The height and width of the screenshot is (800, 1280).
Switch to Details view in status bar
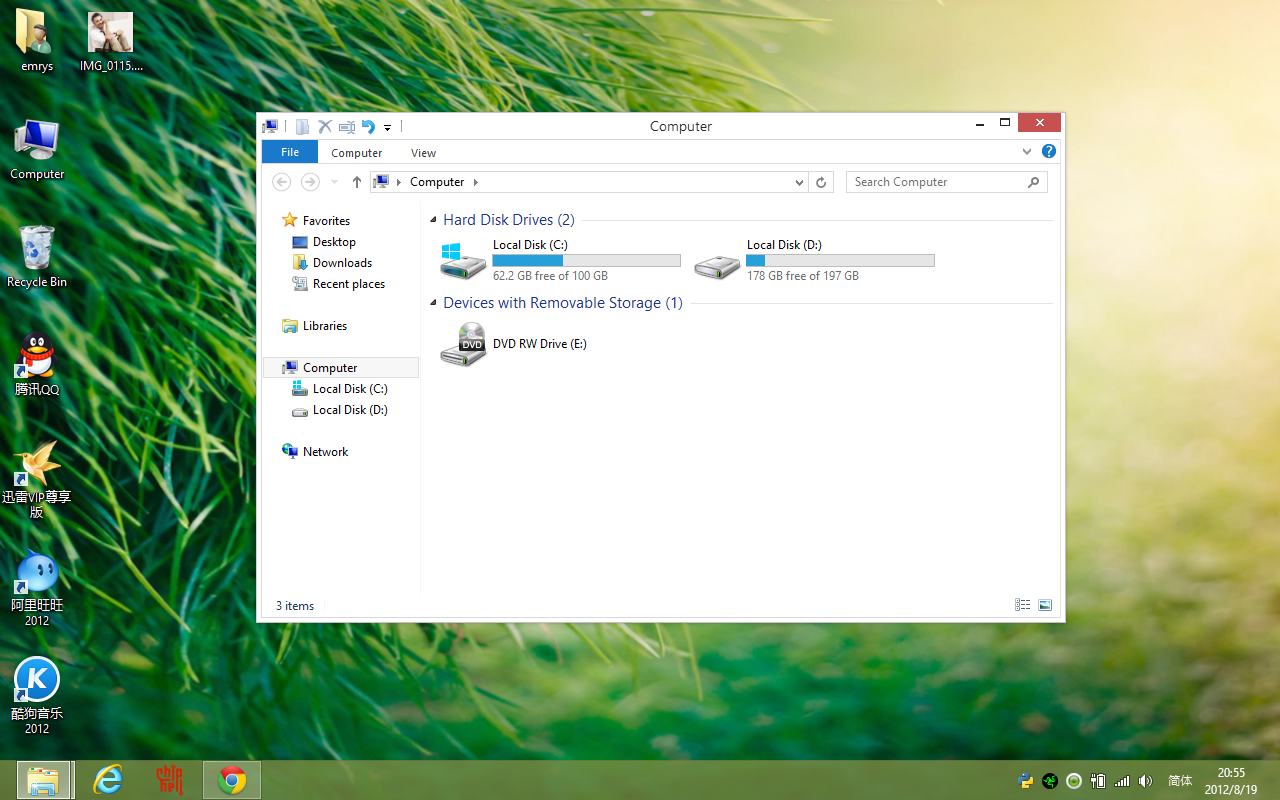[x=1022, y=605]
